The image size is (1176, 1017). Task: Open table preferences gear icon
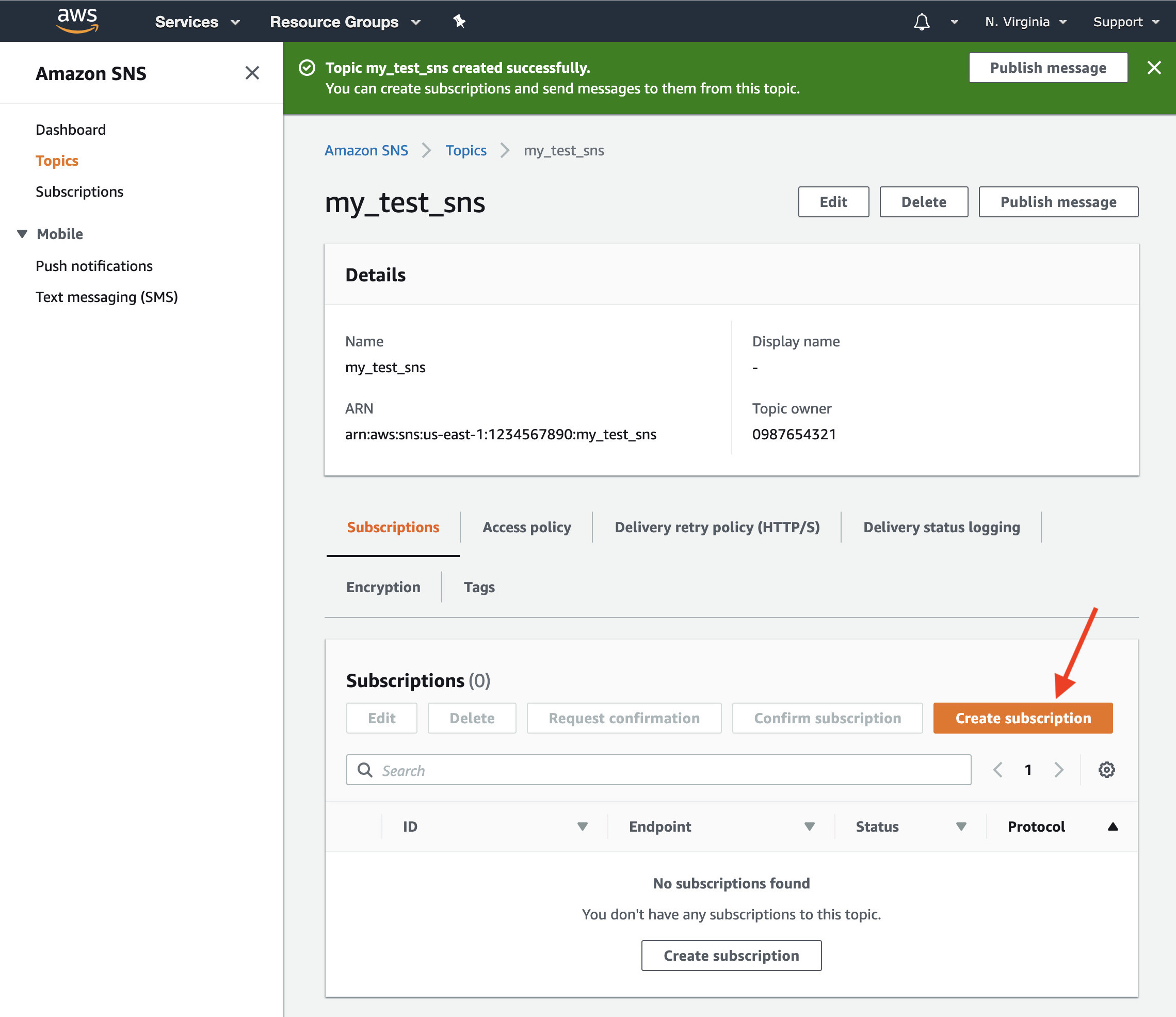1106,769
